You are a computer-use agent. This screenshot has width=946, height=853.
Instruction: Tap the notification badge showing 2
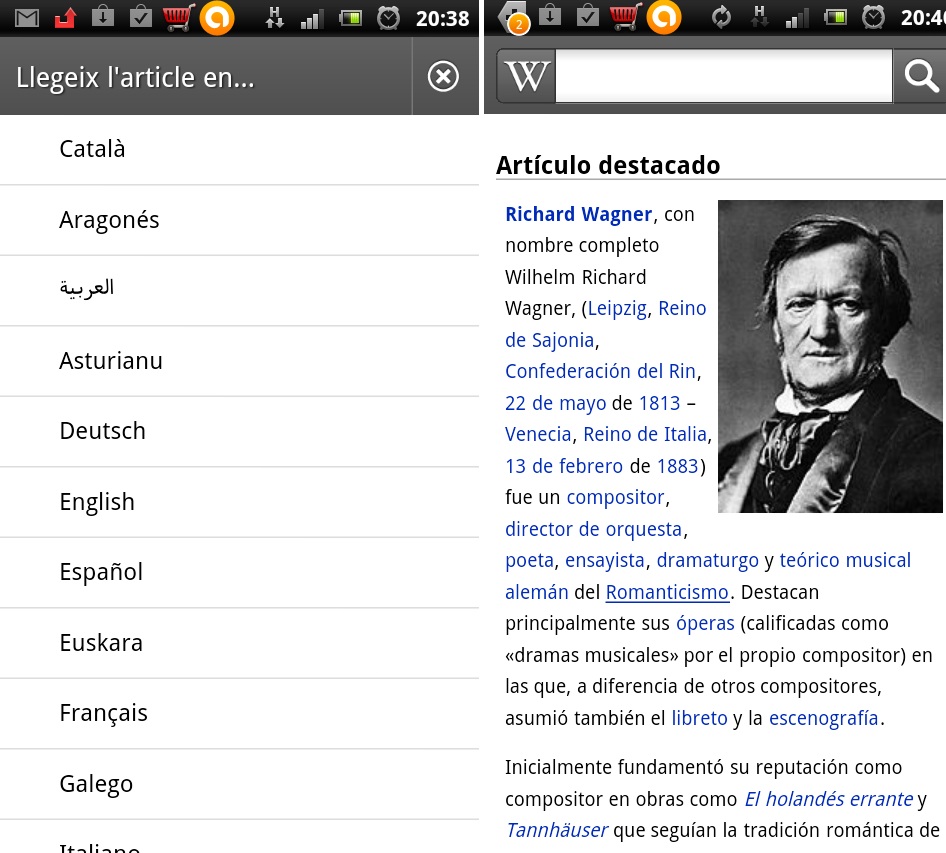pyautogui.click(x=518, y=25)
